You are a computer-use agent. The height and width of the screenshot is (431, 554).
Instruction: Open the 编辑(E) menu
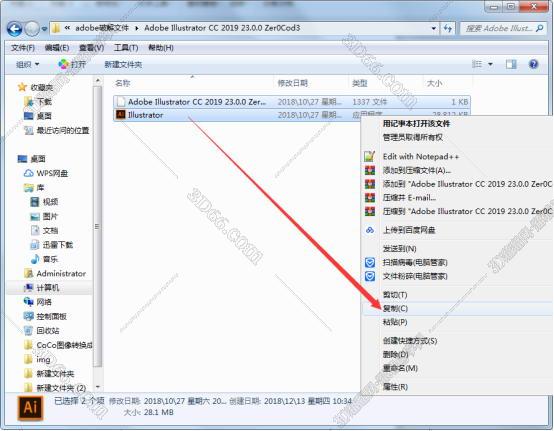click(57, 48)
